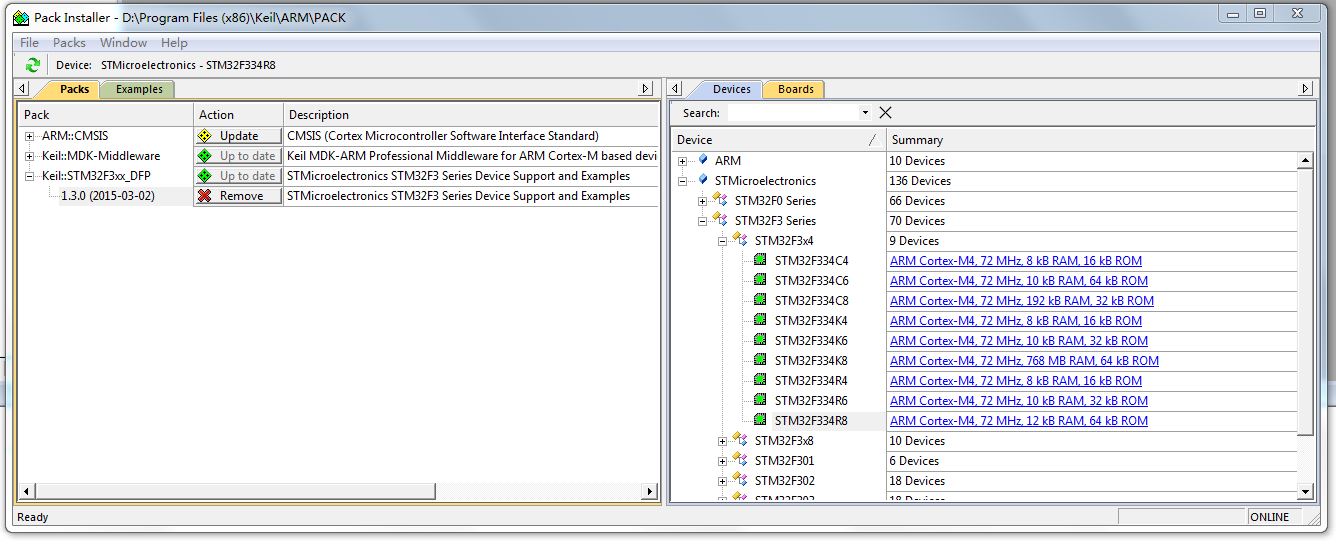Open STM32F334R8 summary link
Image resolution: width=1336 pixels, height=551 pixels.
click(1019, 421)
